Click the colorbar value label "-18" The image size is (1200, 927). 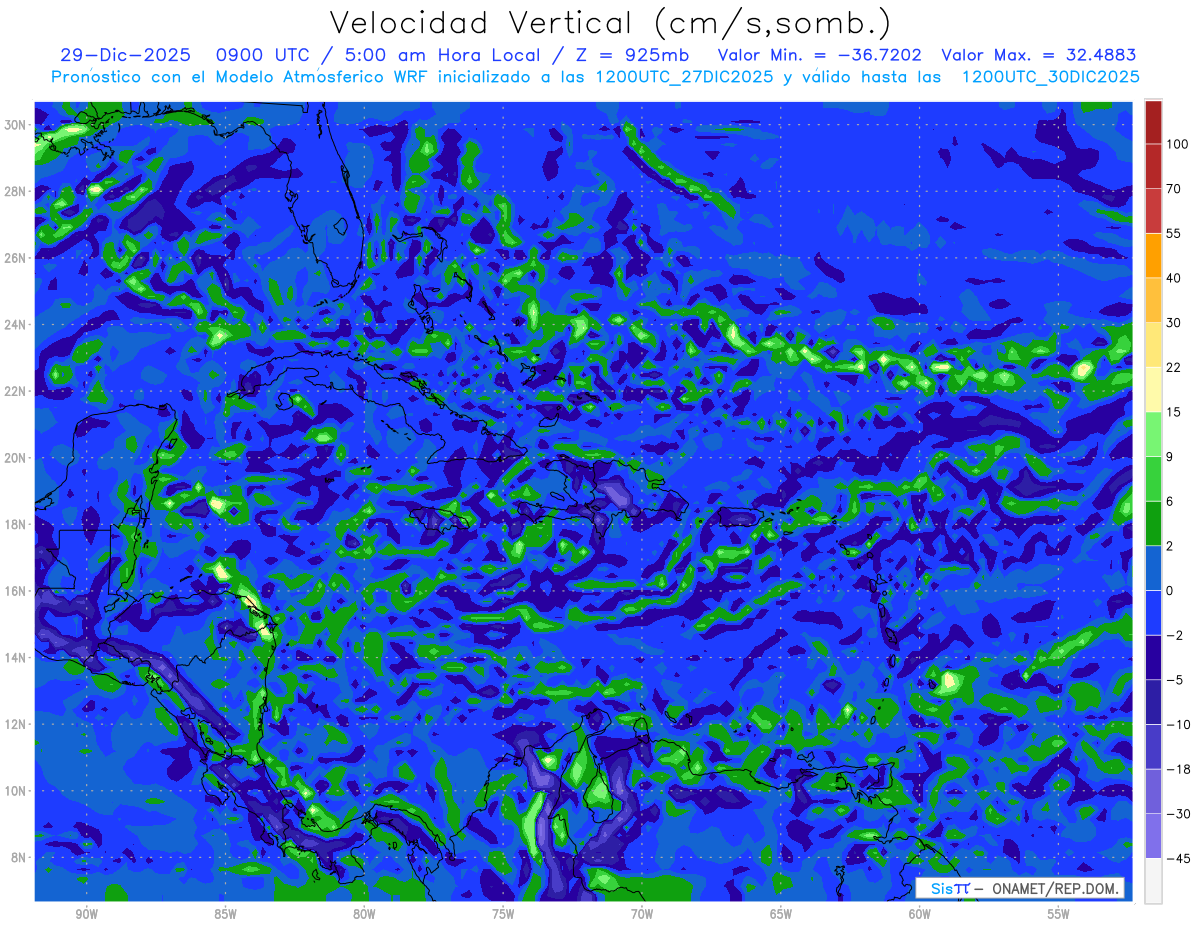click(x=1178, y=768)
